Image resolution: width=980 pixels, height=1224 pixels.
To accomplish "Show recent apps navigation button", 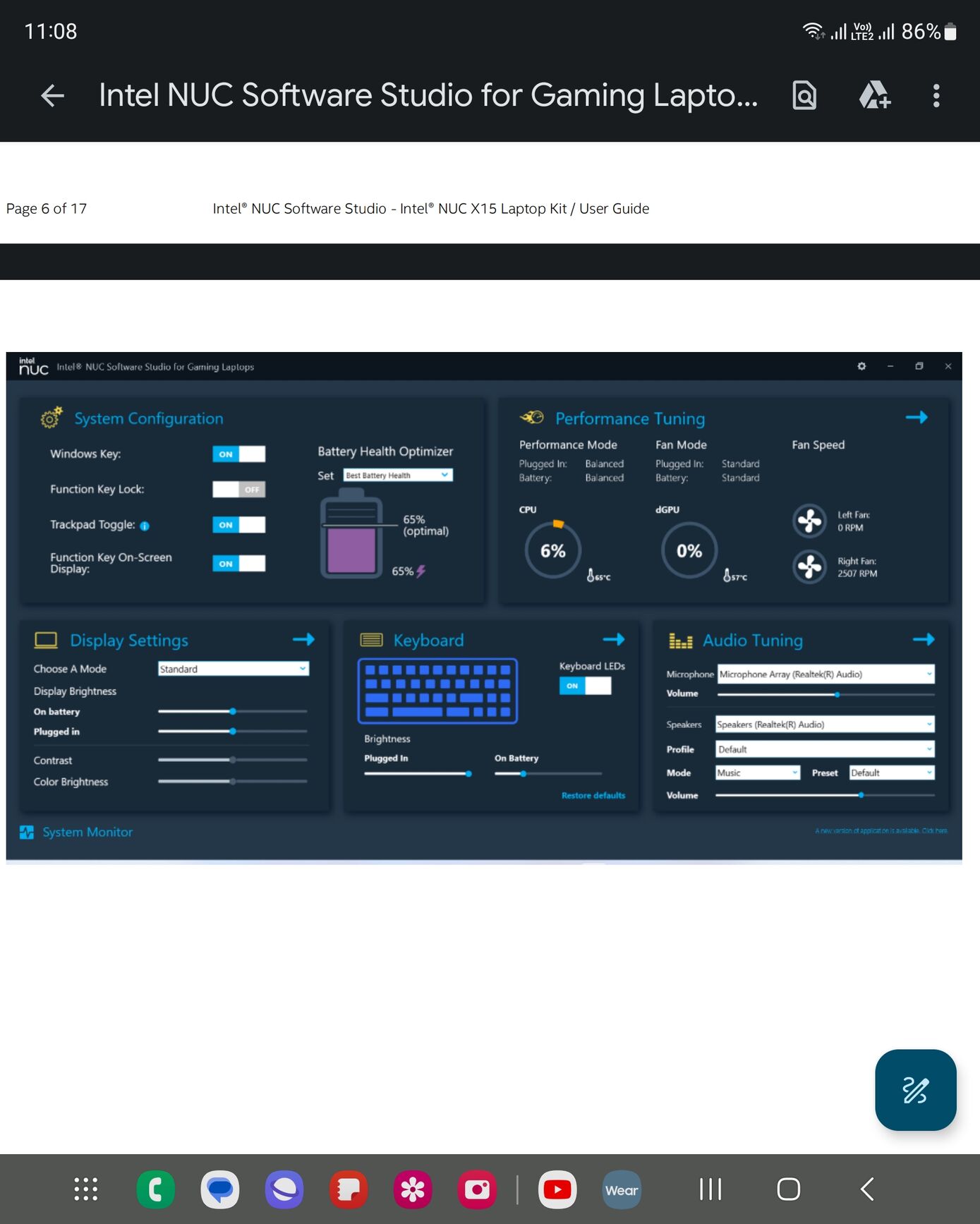I will (x=710, y=1189).
